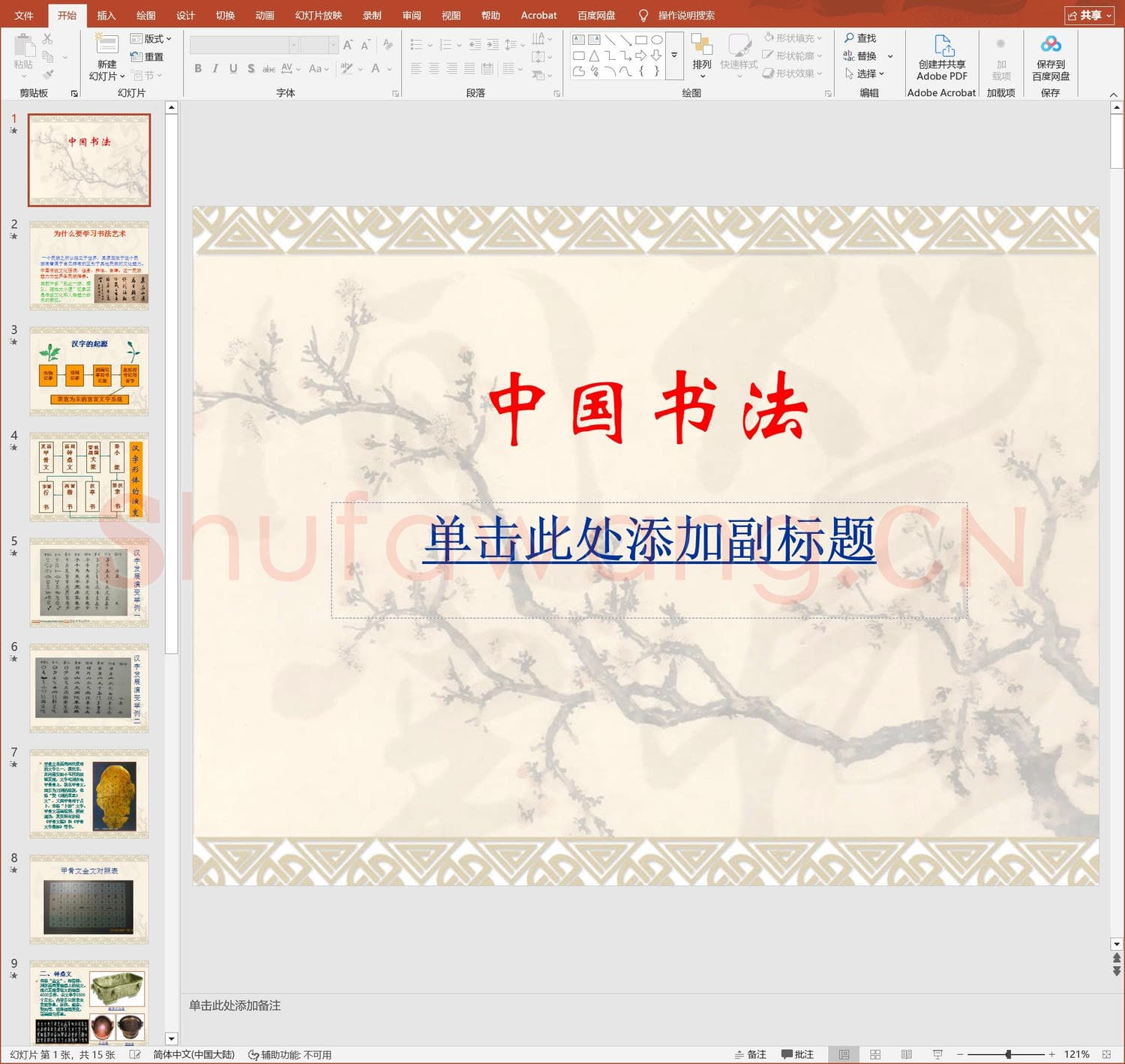Click the Paste (粘贴) clipboard icon
This screenshot has height=1064, width=1125.
(23, 46)
